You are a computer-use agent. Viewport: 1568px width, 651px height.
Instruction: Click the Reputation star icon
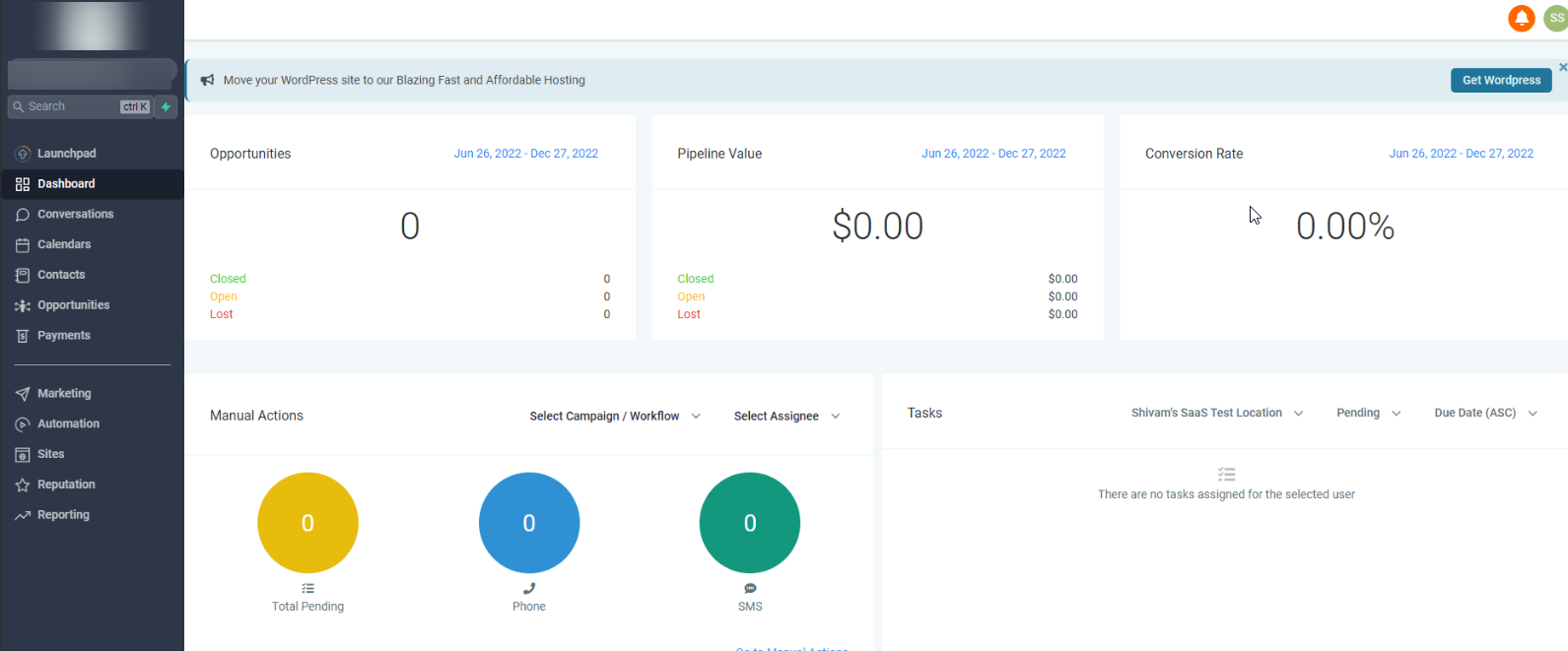23,486
